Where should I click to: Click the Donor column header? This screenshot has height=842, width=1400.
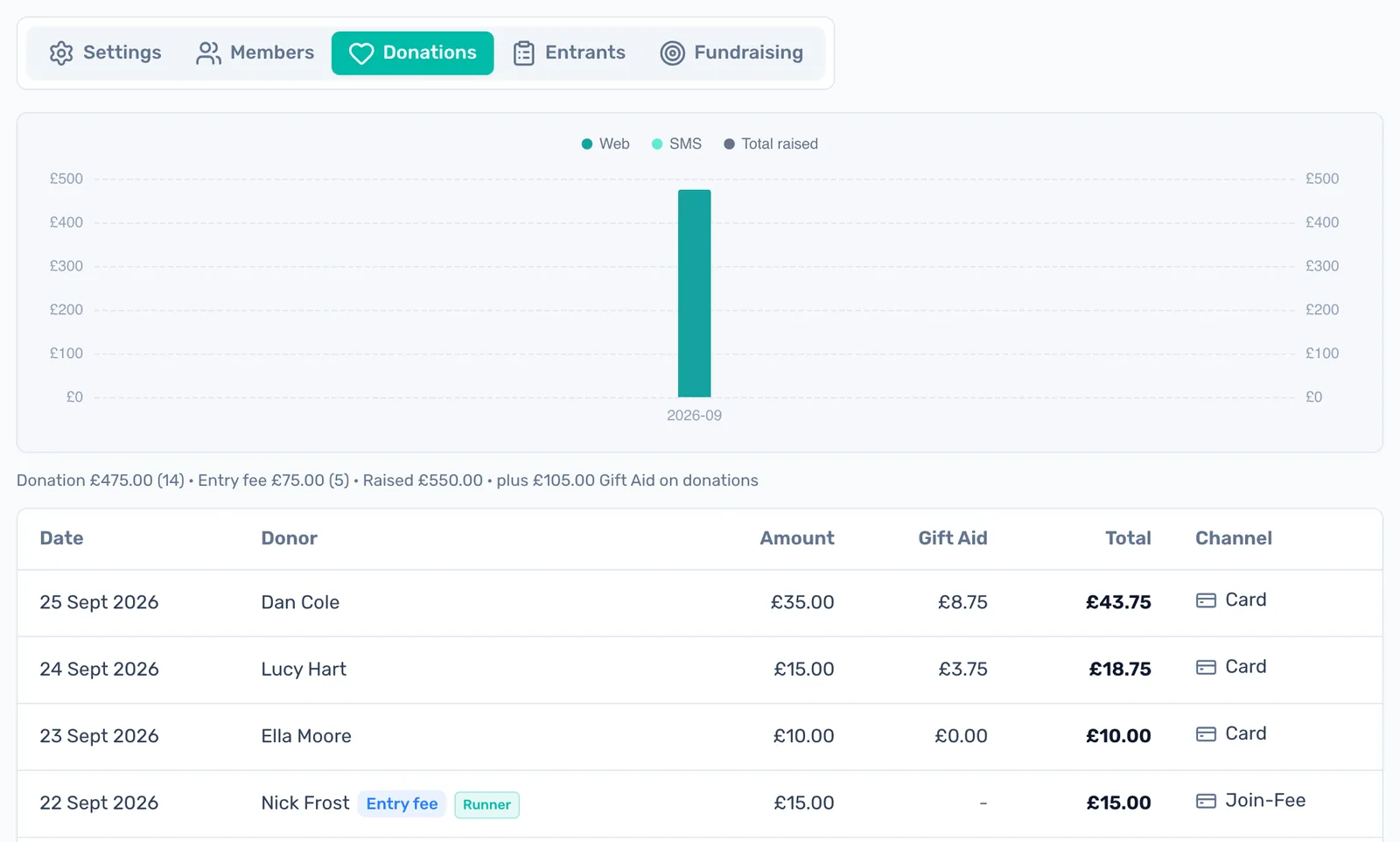point(289,538)
